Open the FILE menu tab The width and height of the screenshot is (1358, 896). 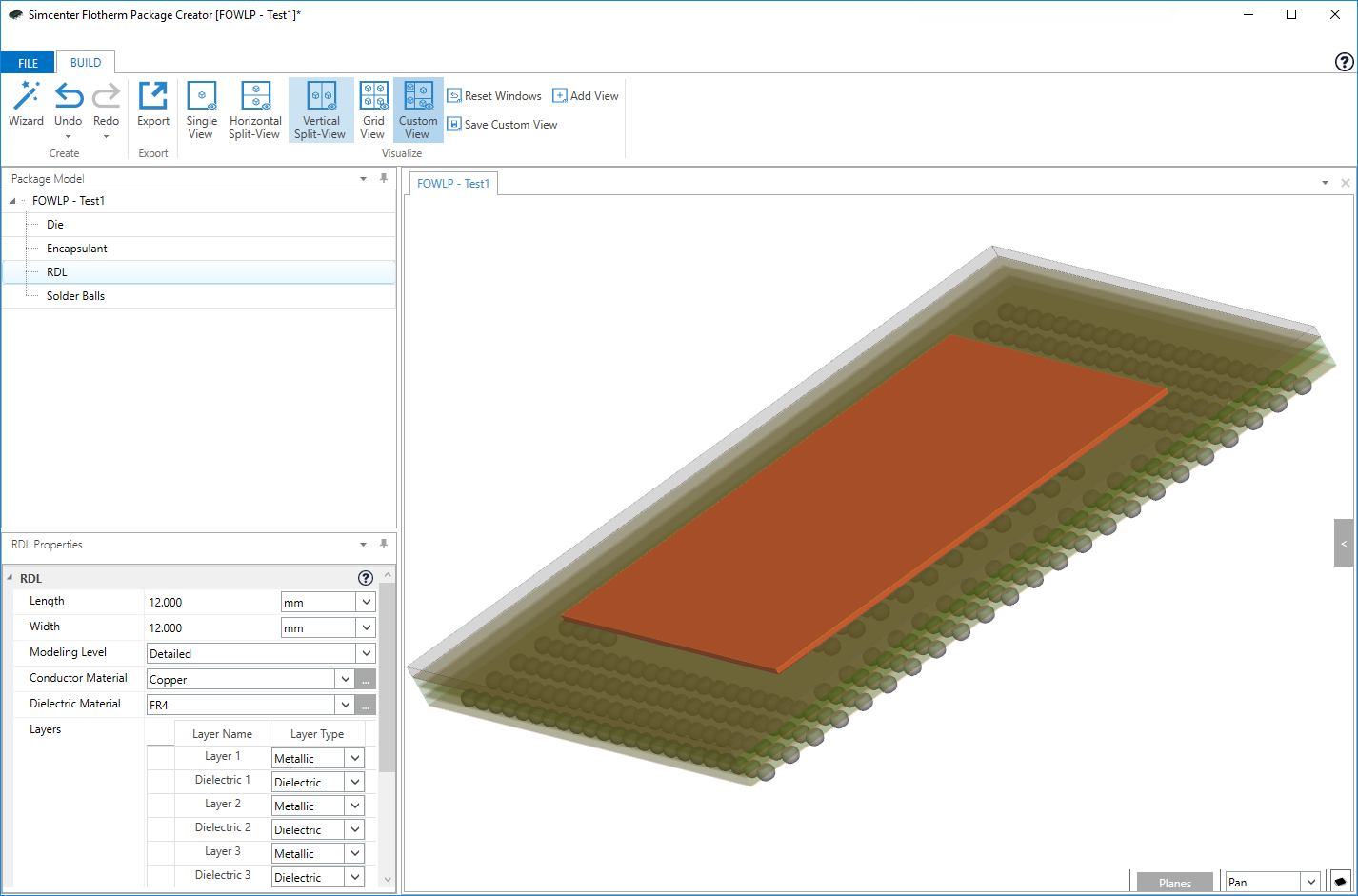28,63
